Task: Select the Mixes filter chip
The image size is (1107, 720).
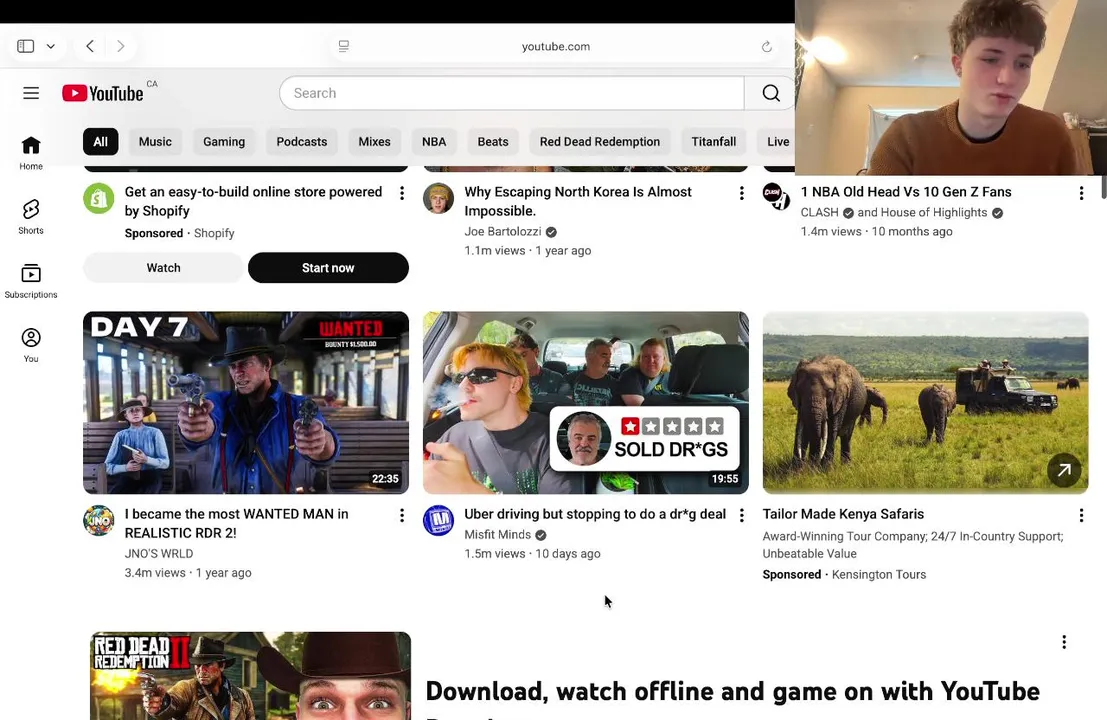Action: pyautogui.click(x=374, y=142)
